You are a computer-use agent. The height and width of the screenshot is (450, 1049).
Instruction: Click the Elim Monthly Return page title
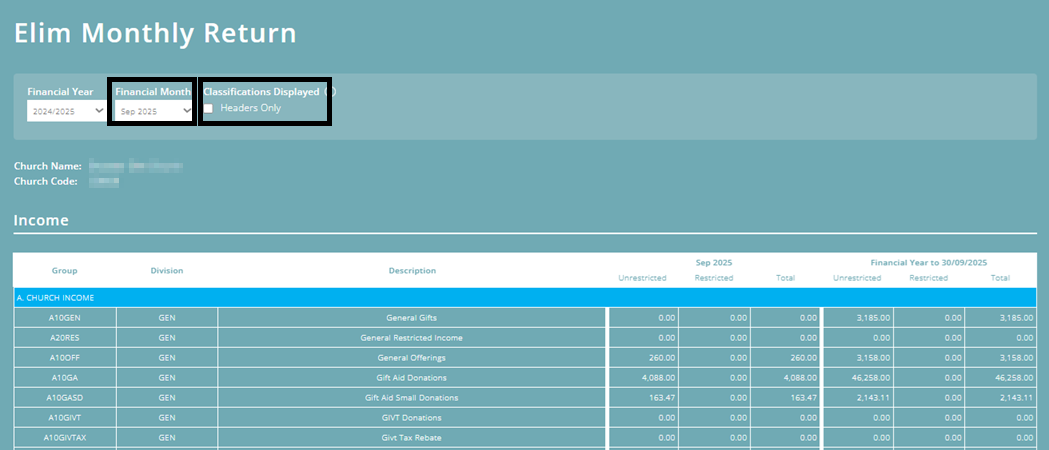pos(155,33)
